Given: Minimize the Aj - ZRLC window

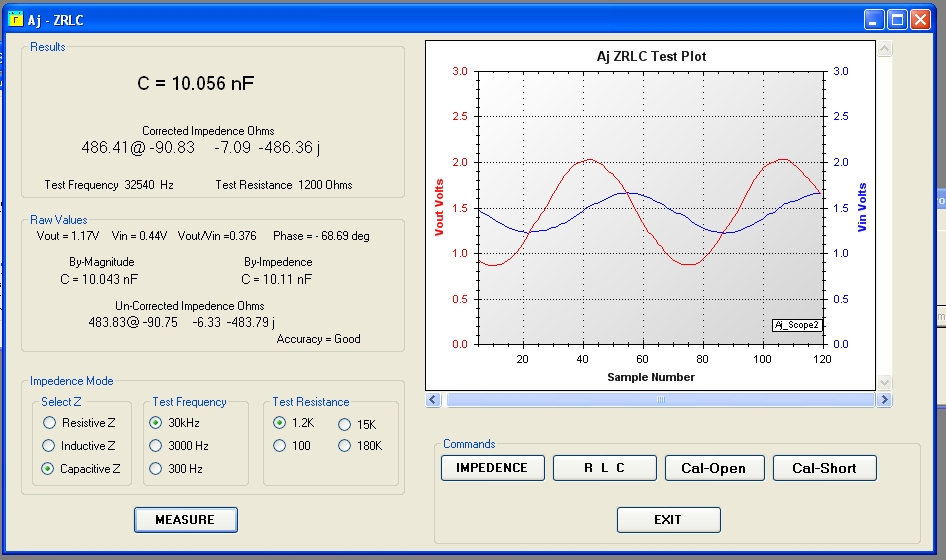Looking at the screenshot, I should [x=874, y=20].
